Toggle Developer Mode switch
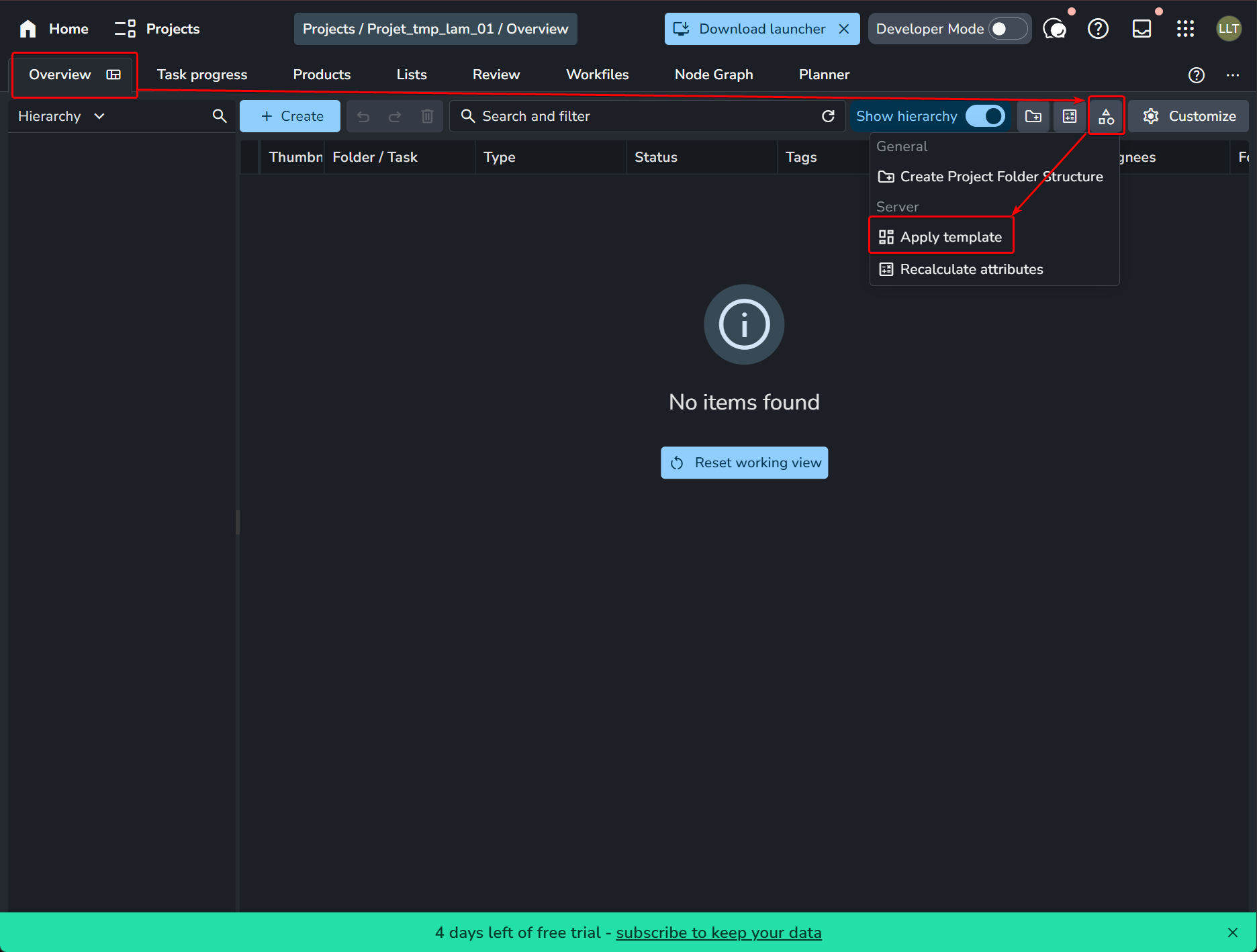 [x=1007, y=29]
